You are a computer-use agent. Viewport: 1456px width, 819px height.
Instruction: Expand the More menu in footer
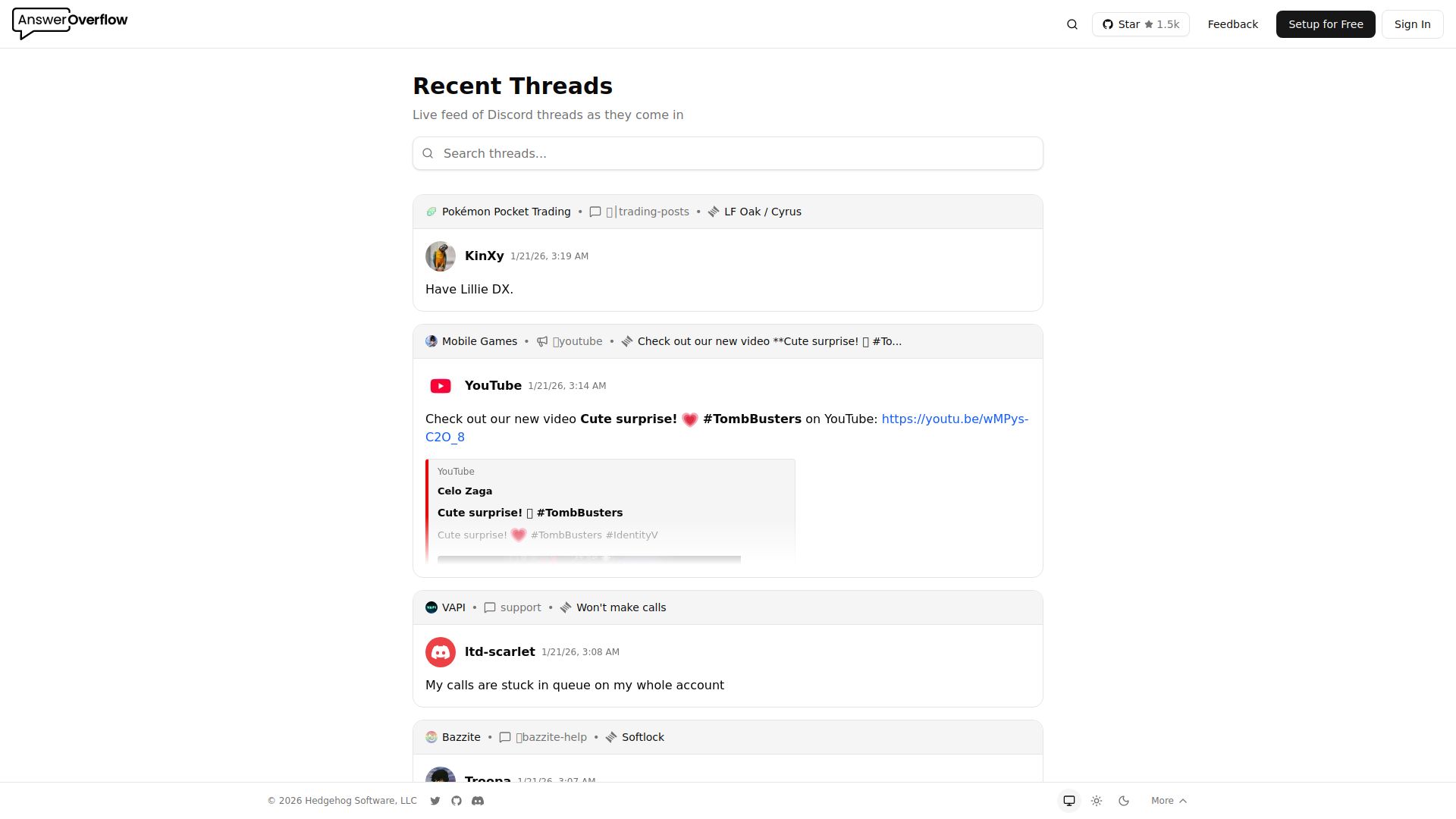[x=1169, y=801]
